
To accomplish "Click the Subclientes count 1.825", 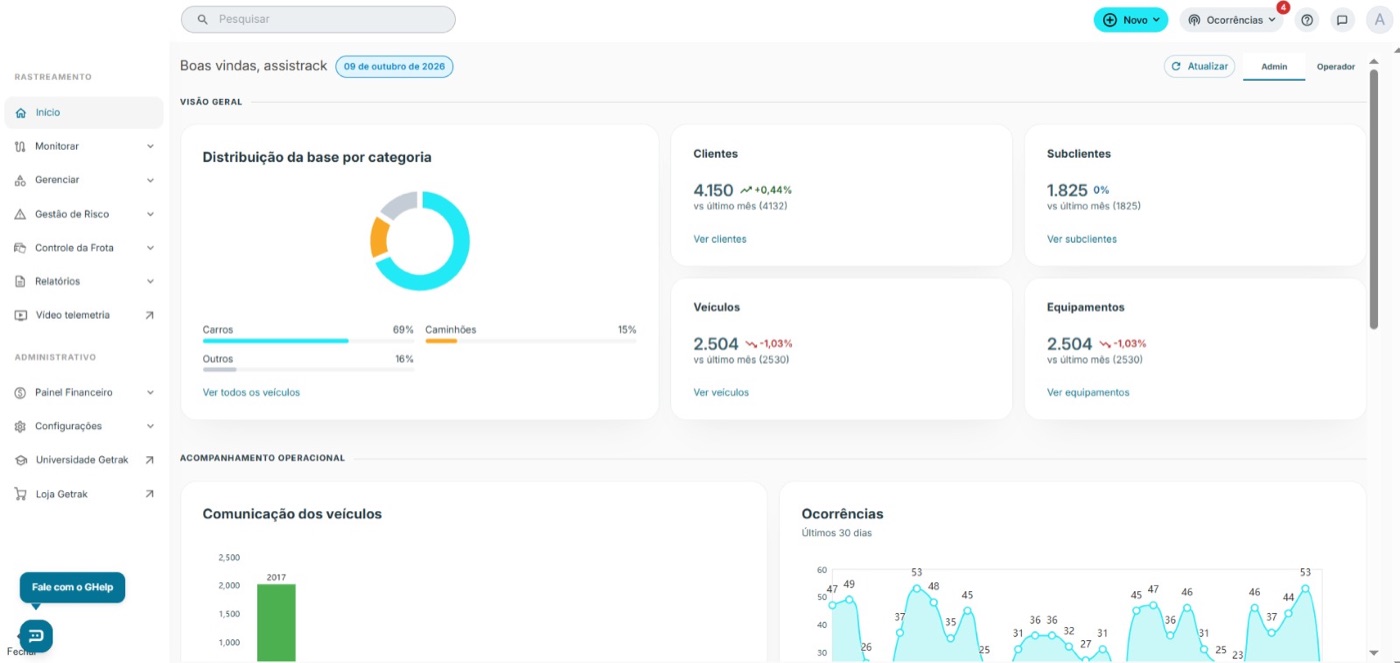I will (1067, 190).
